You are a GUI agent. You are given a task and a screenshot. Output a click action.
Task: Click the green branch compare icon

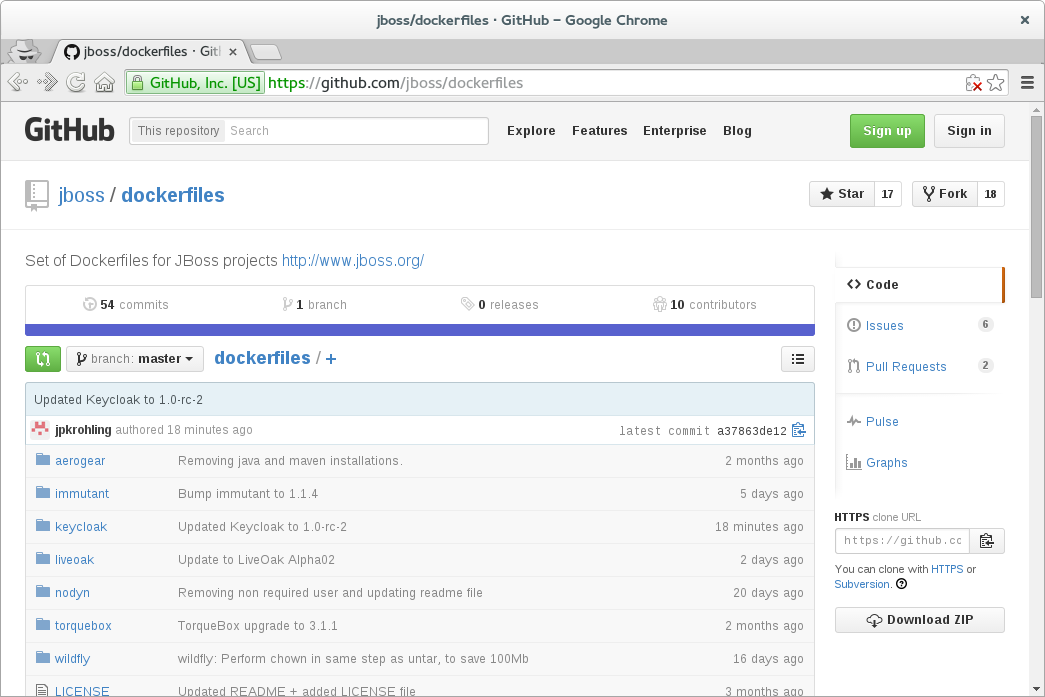coord(42,358)
